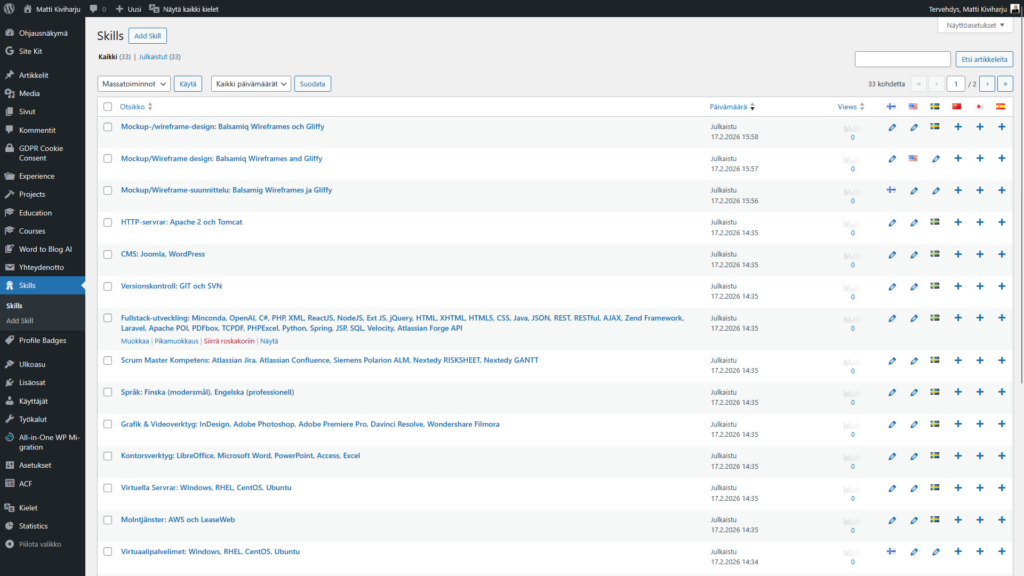Add Chinese translation for HTTP-servrar row
Viewport: 1024px width, 576px height.
point(957,222)
